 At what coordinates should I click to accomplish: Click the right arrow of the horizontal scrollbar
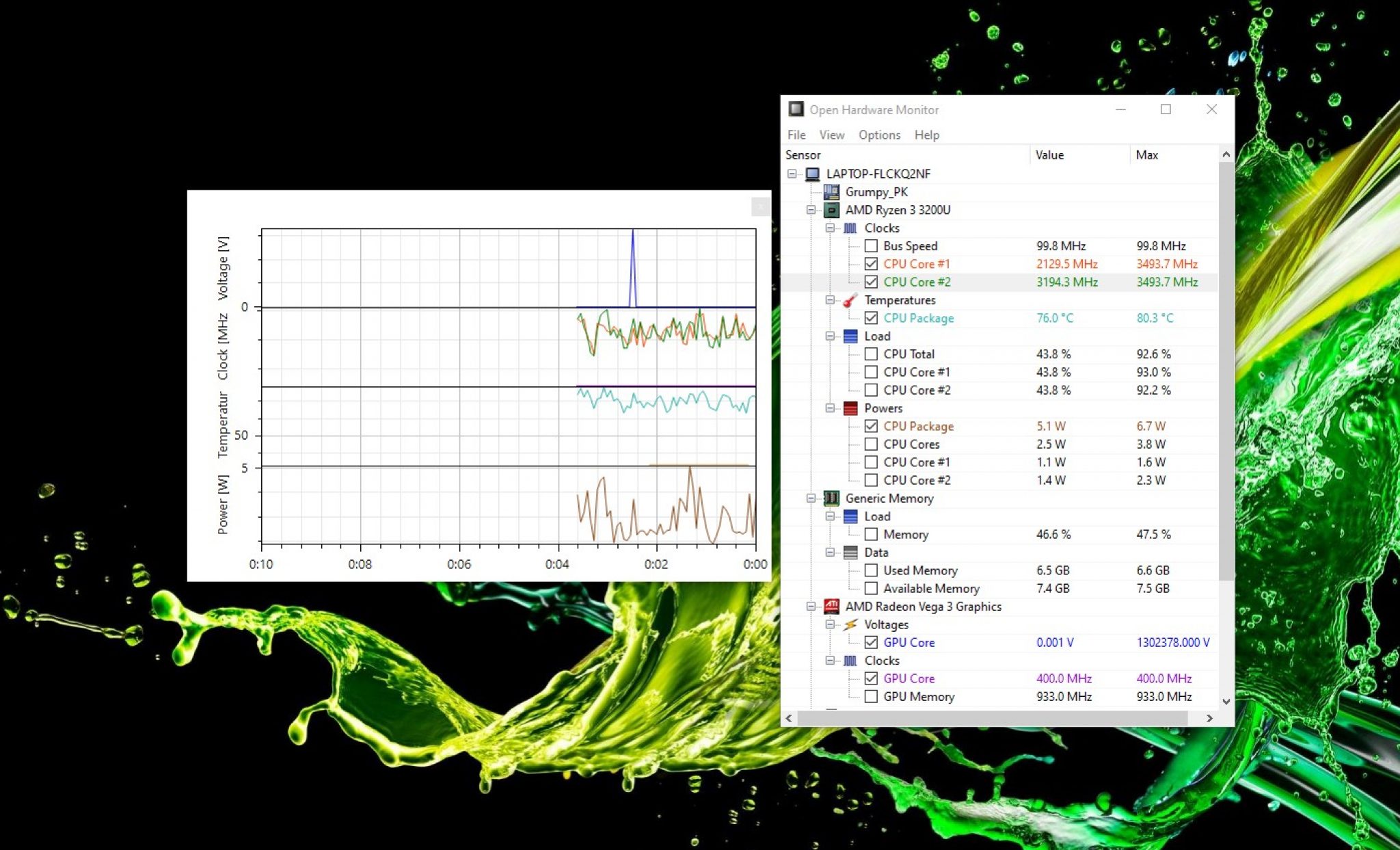pyautogui.click(x=1209, y=719)
